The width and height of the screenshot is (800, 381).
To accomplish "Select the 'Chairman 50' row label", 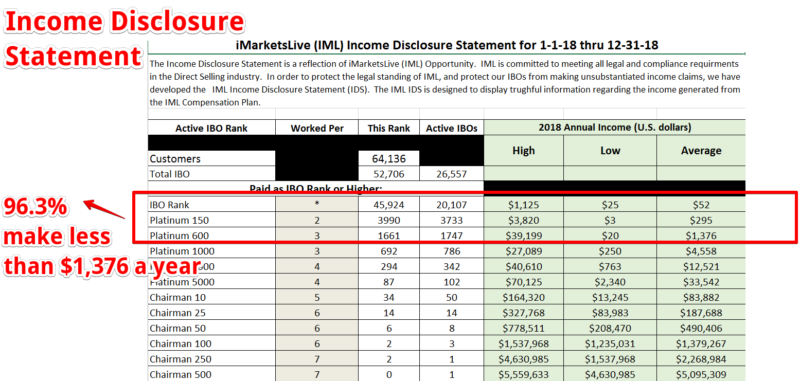I will [211, 328].
